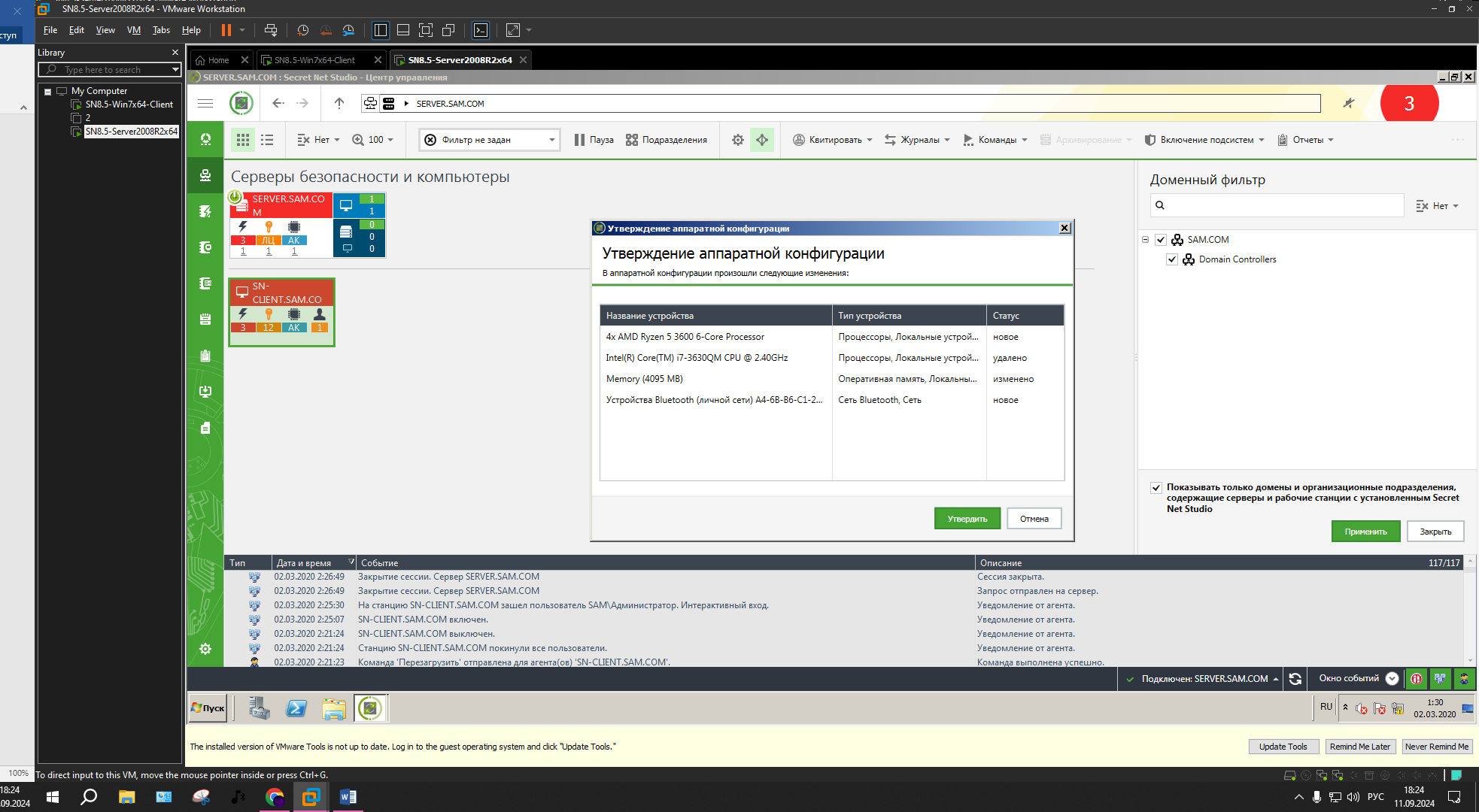Click the red alarm icon in status bar

click(1417, 679)
